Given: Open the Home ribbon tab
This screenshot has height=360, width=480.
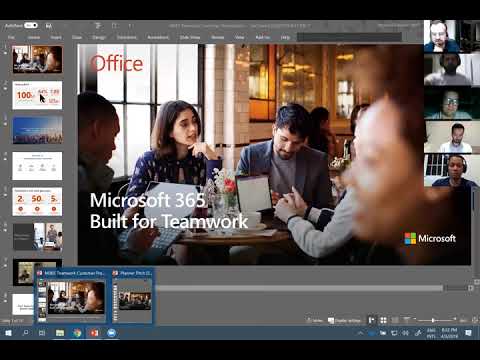Looking at the screenshot, I should point(34,37).
